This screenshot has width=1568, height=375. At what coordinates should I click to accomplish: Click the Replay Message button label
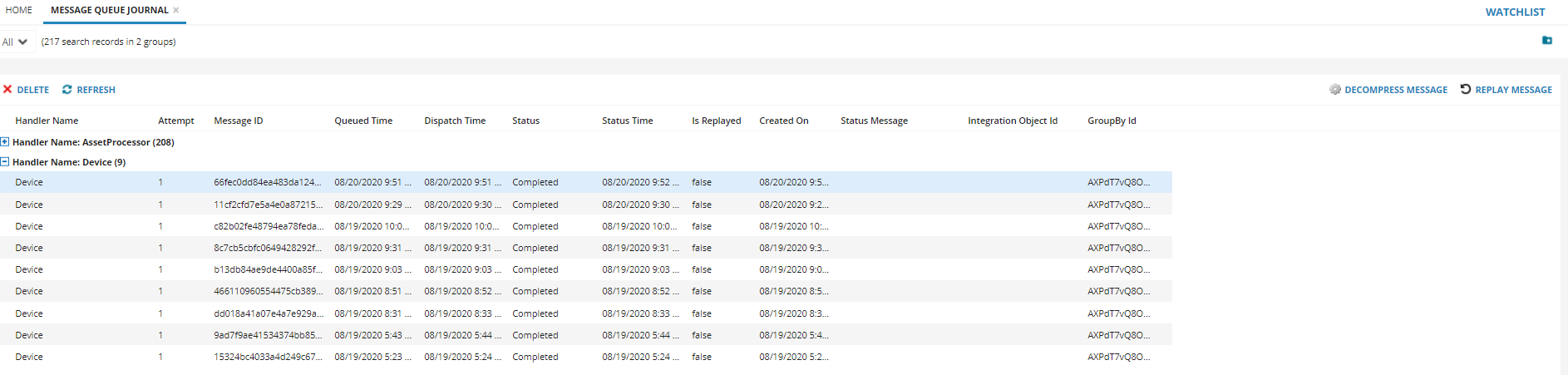click(1513, 90)
